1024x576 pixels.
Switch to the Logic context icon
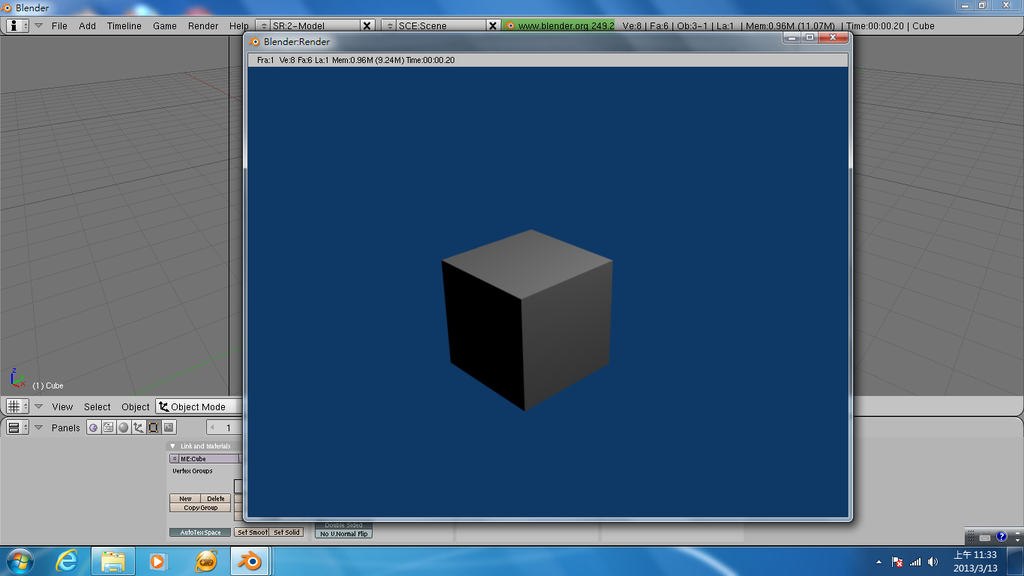coord(93,428)
